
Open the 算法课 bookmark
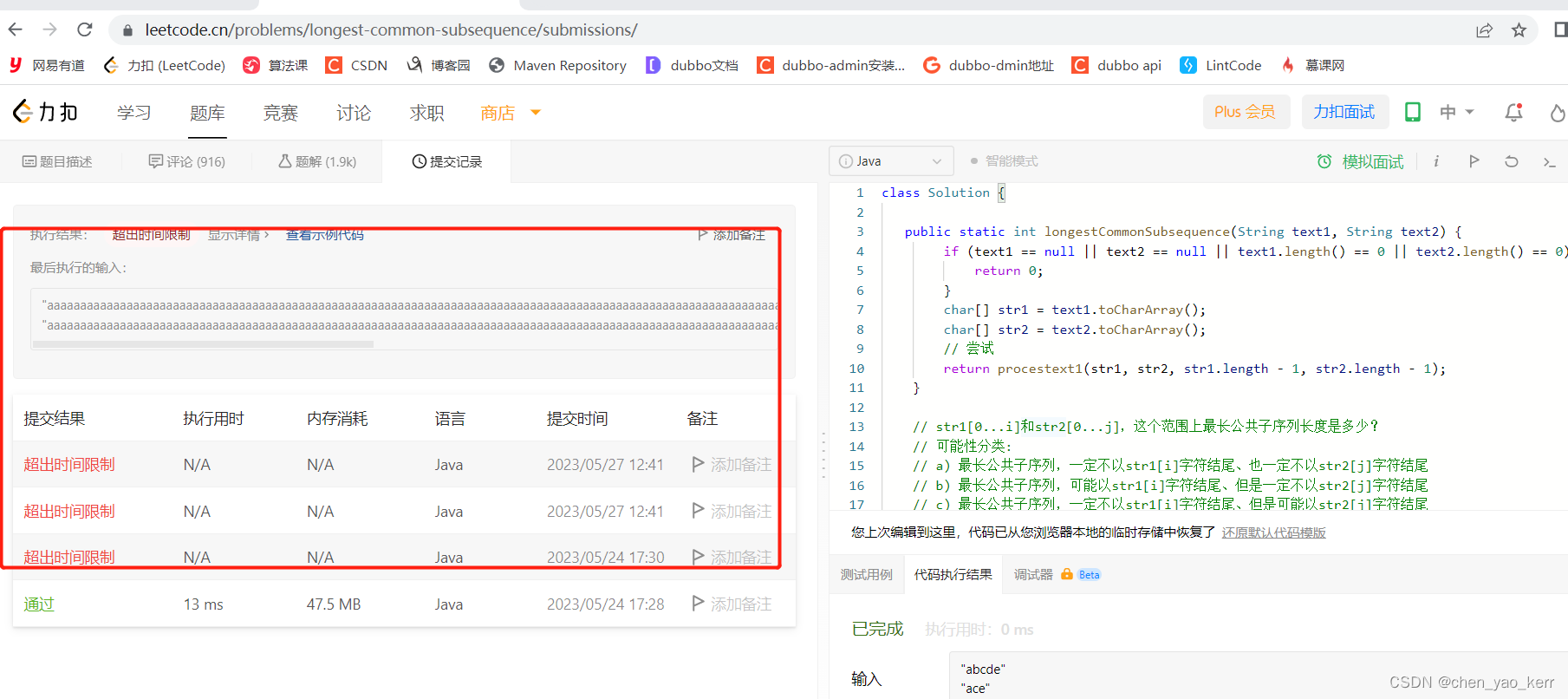276,65
